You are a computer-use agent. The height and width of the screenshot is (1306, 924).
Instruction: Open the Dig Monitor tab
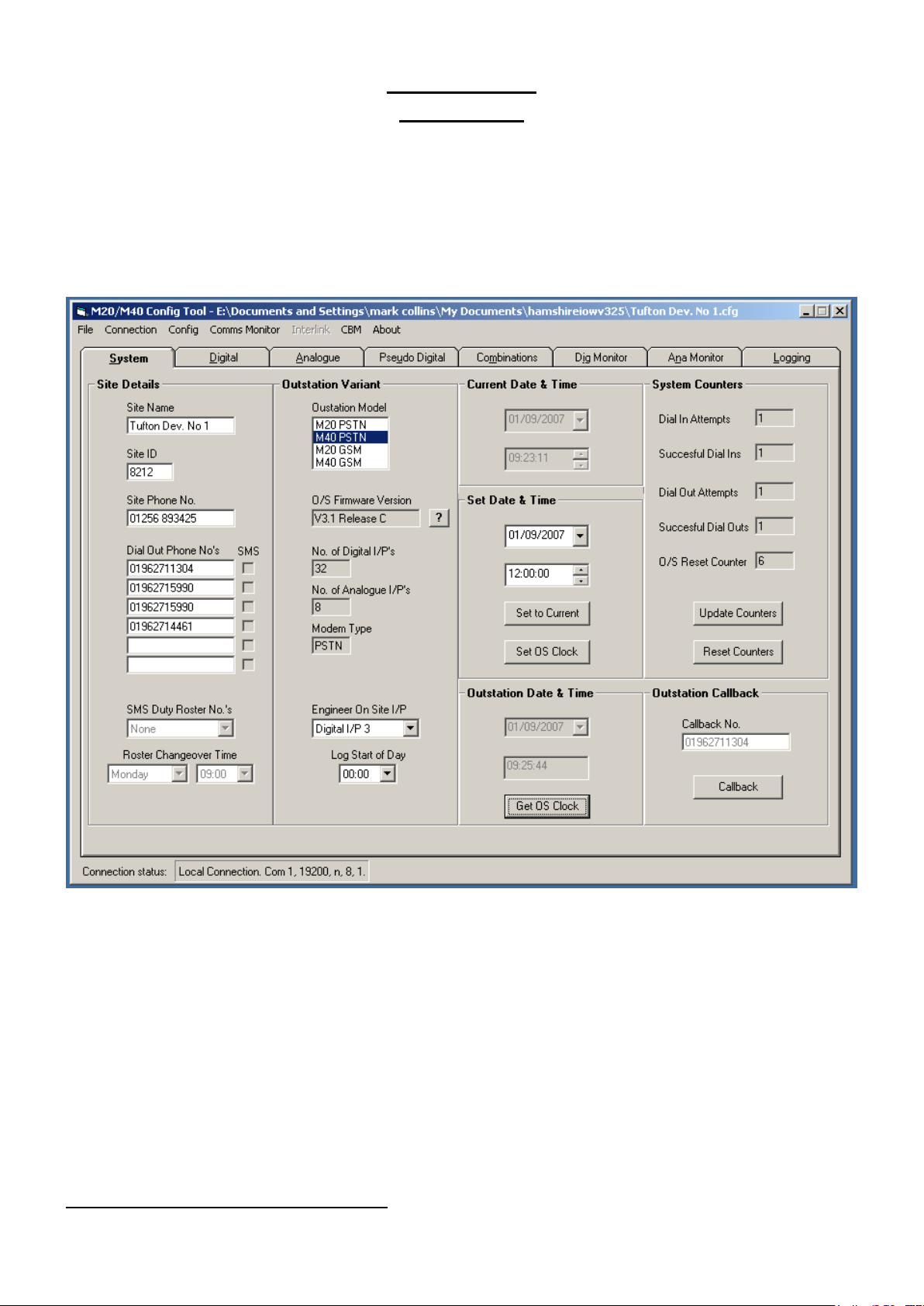[x=601, y=357]
